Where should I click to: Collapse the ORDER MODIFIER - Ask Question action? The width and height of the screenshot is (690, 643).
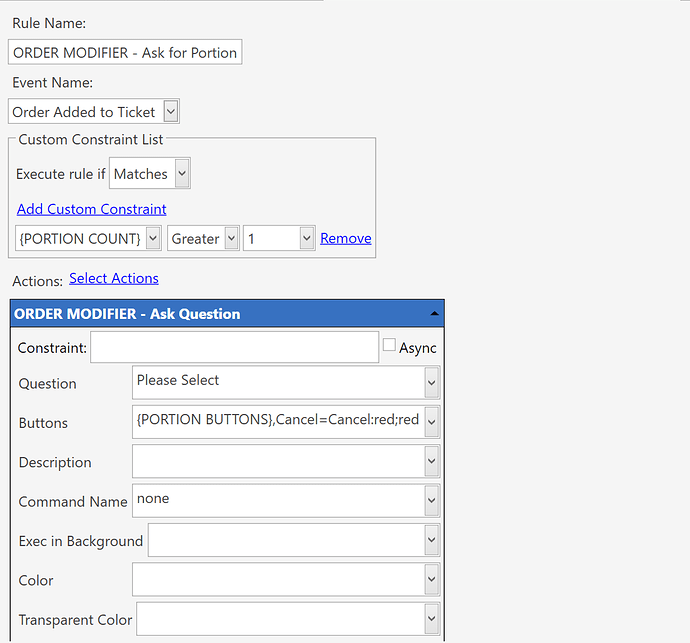tap(434, 313)
